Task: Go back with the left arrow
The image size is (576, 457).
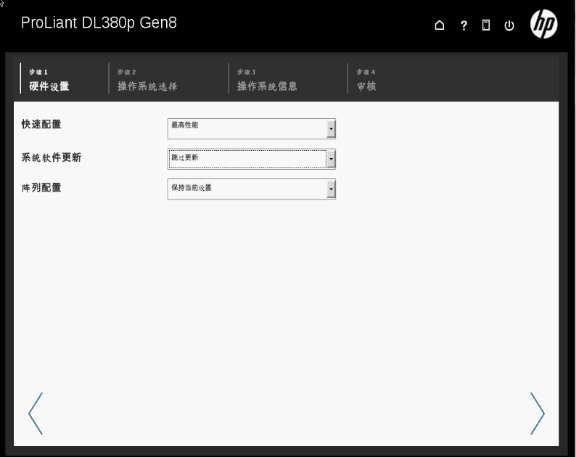Action: tap(36, 414)
